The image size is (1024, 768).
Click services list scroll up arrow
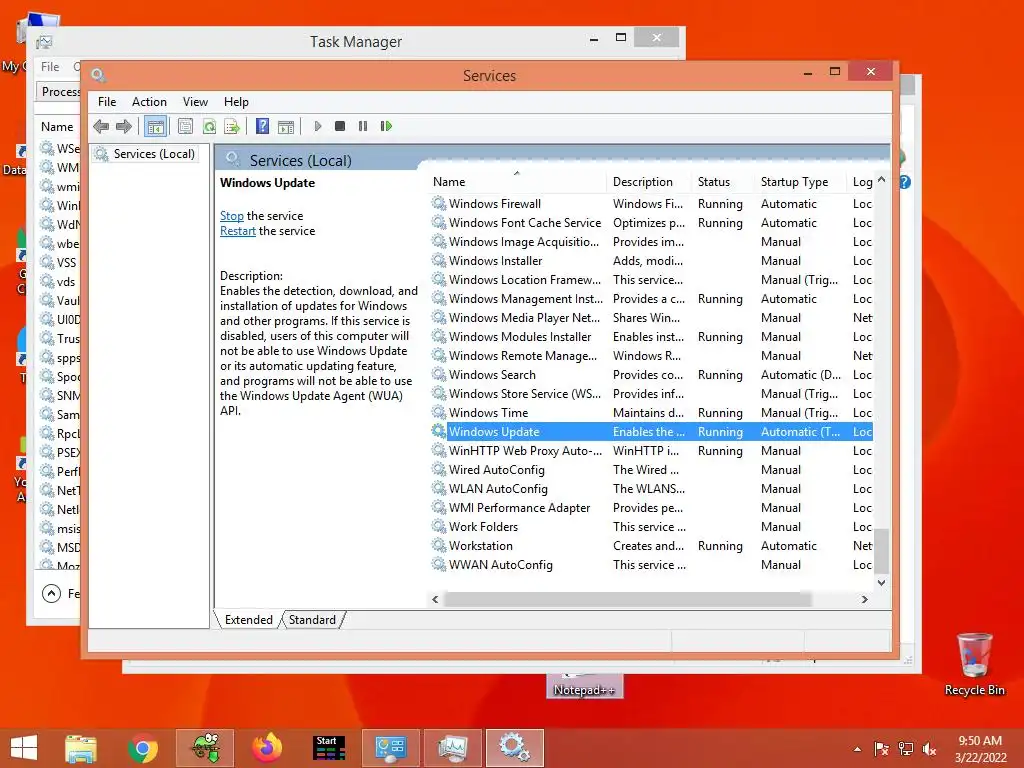pos(882,179)
